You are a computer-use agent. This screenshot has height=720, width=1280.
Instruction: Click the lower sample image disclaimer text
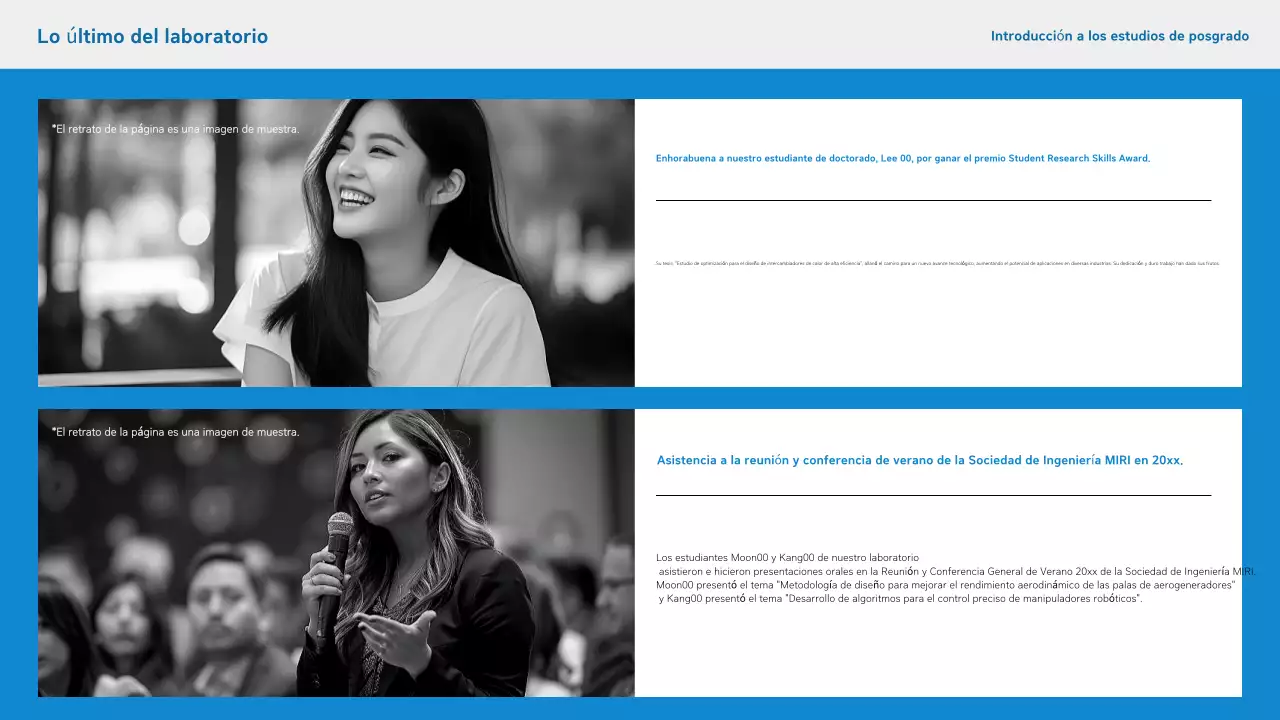click(175, 431)
